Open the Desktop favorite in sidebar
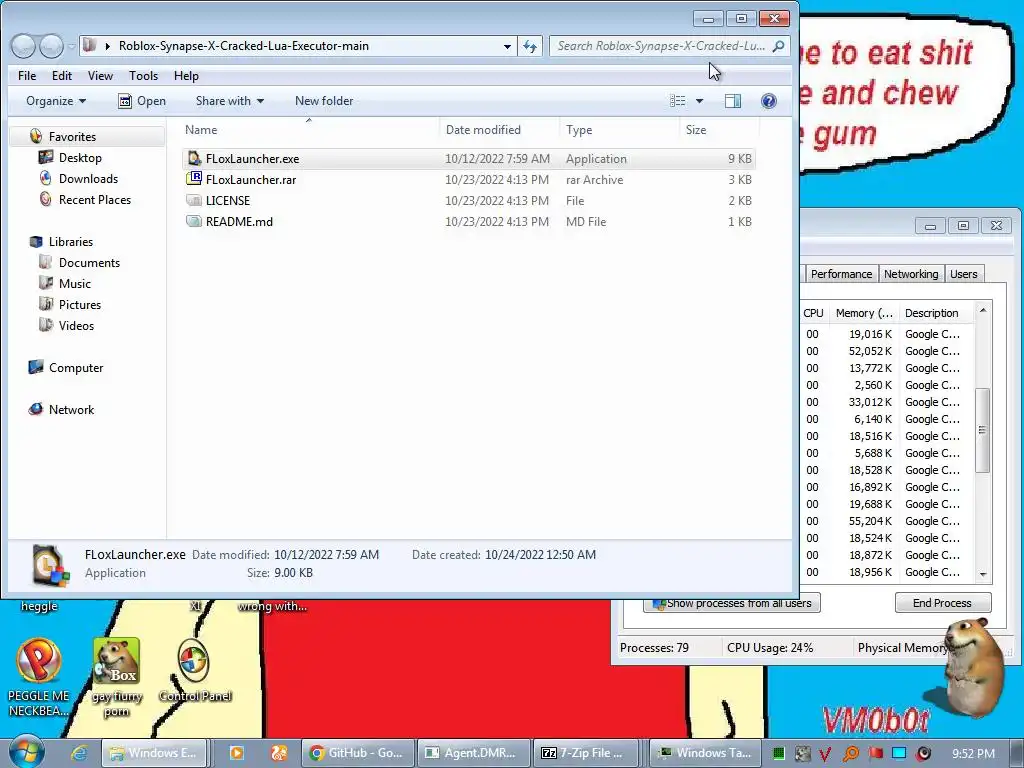1024x768 pixels. [80, 157]
